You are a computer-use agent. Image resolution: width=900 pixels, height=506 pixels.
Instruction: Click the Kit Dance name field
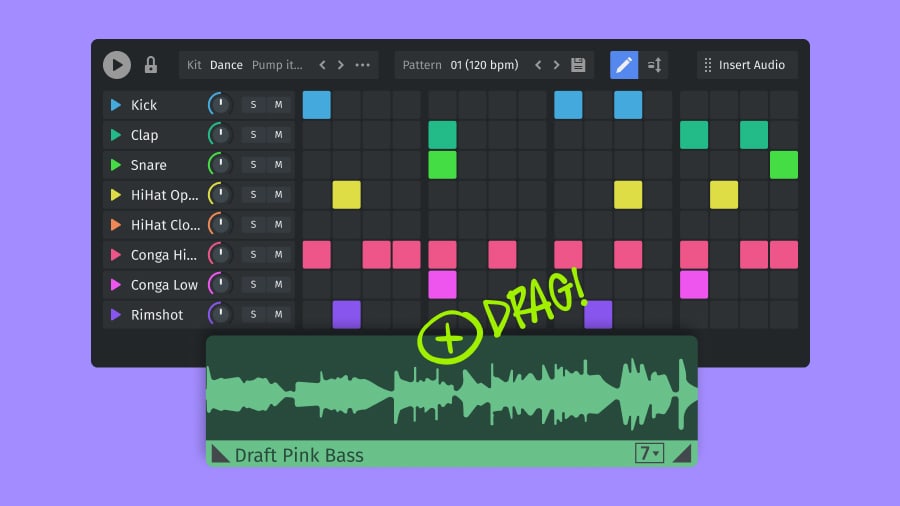point(226,65)
